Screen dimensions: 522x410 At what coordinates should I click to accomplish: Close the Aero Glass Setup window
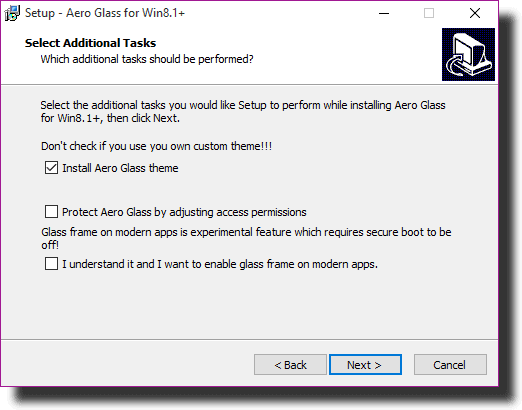pos(475,13)
